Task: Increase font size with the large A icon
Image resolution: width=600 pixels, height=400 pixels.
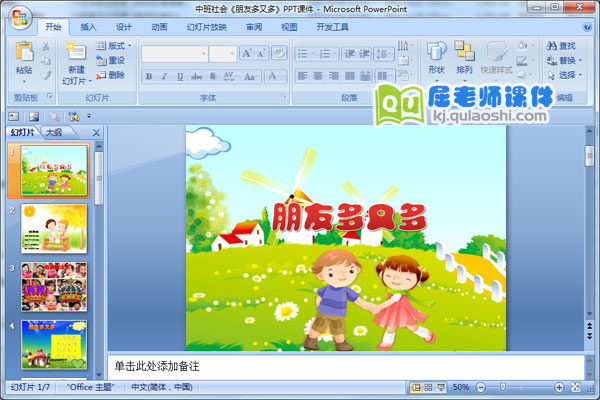Action: (246, 53)
